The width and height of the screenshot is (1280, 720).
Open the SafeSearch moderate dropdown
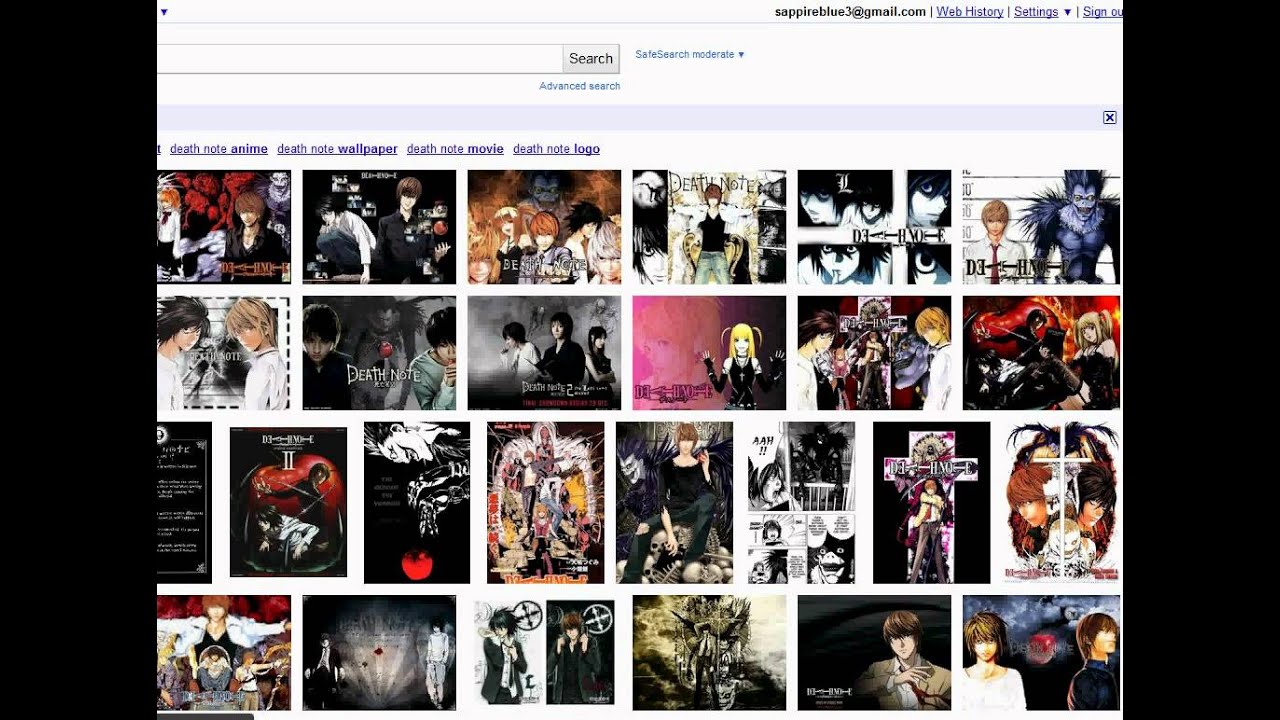coord(690,54)
